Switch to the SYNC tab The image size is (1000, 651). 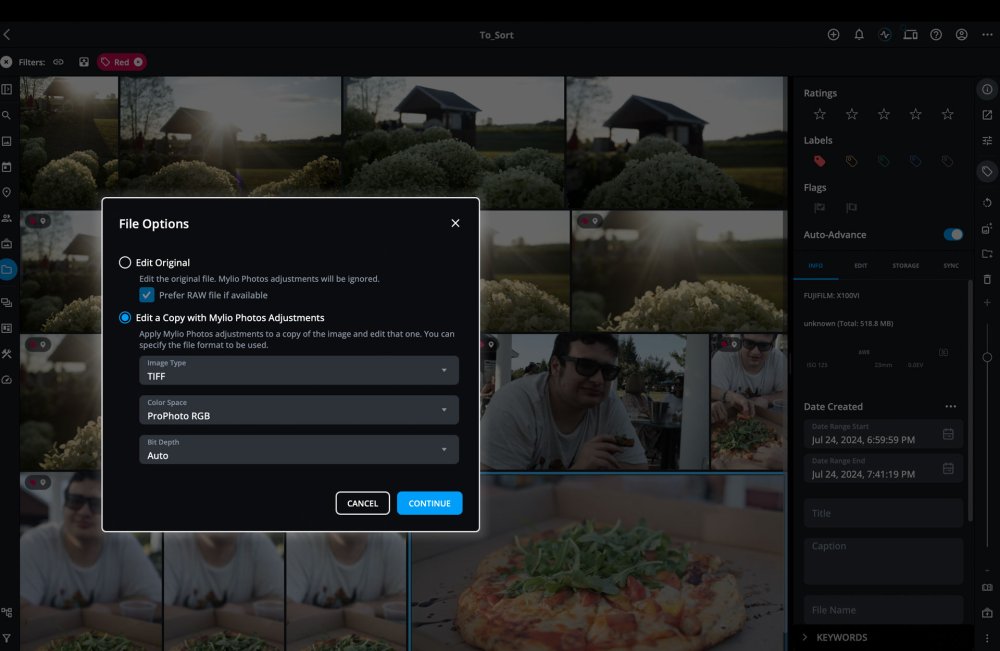coord(951,265)
